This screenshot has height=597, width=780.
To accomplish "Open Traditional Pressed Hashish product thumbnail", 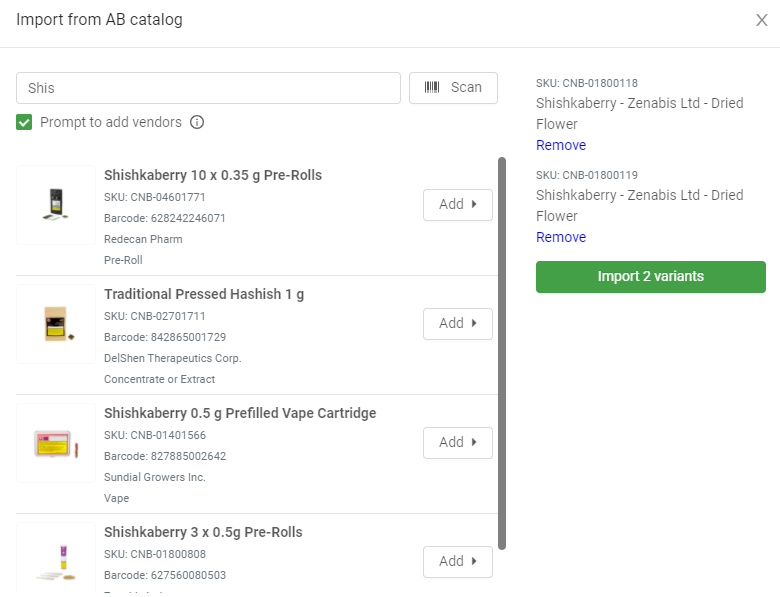I will click(x=56, y=324).
